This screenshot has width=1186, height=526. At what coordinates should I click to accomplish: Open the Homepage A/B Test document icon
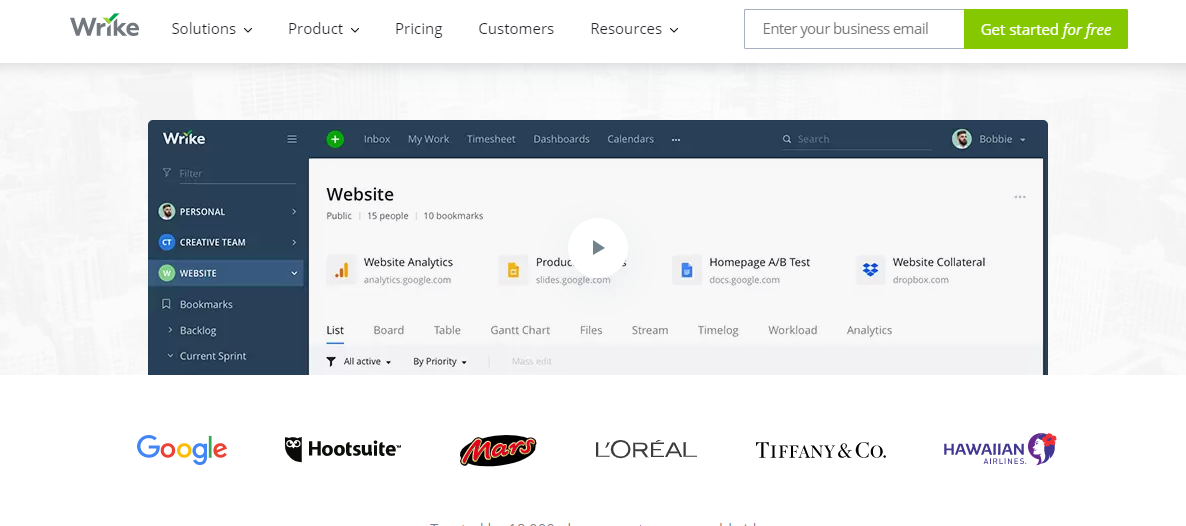(x=686, y=270)
